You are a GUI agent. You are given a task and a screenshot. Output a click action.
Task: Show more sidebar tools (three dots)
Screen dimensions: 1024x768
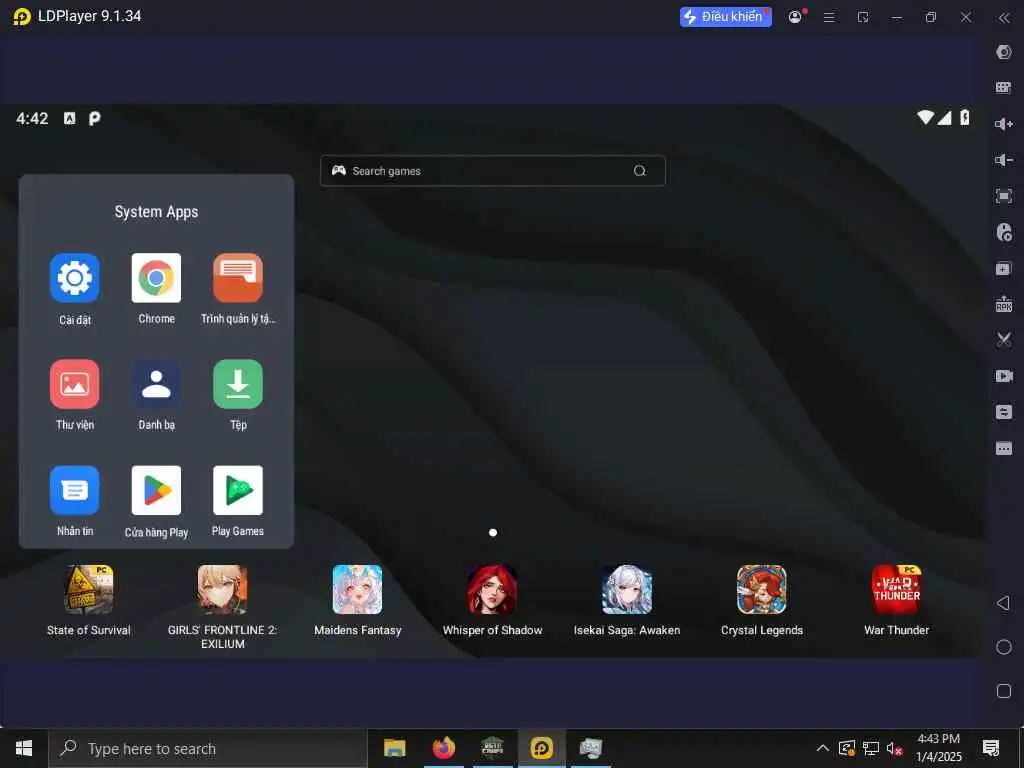pos(1004,449)
